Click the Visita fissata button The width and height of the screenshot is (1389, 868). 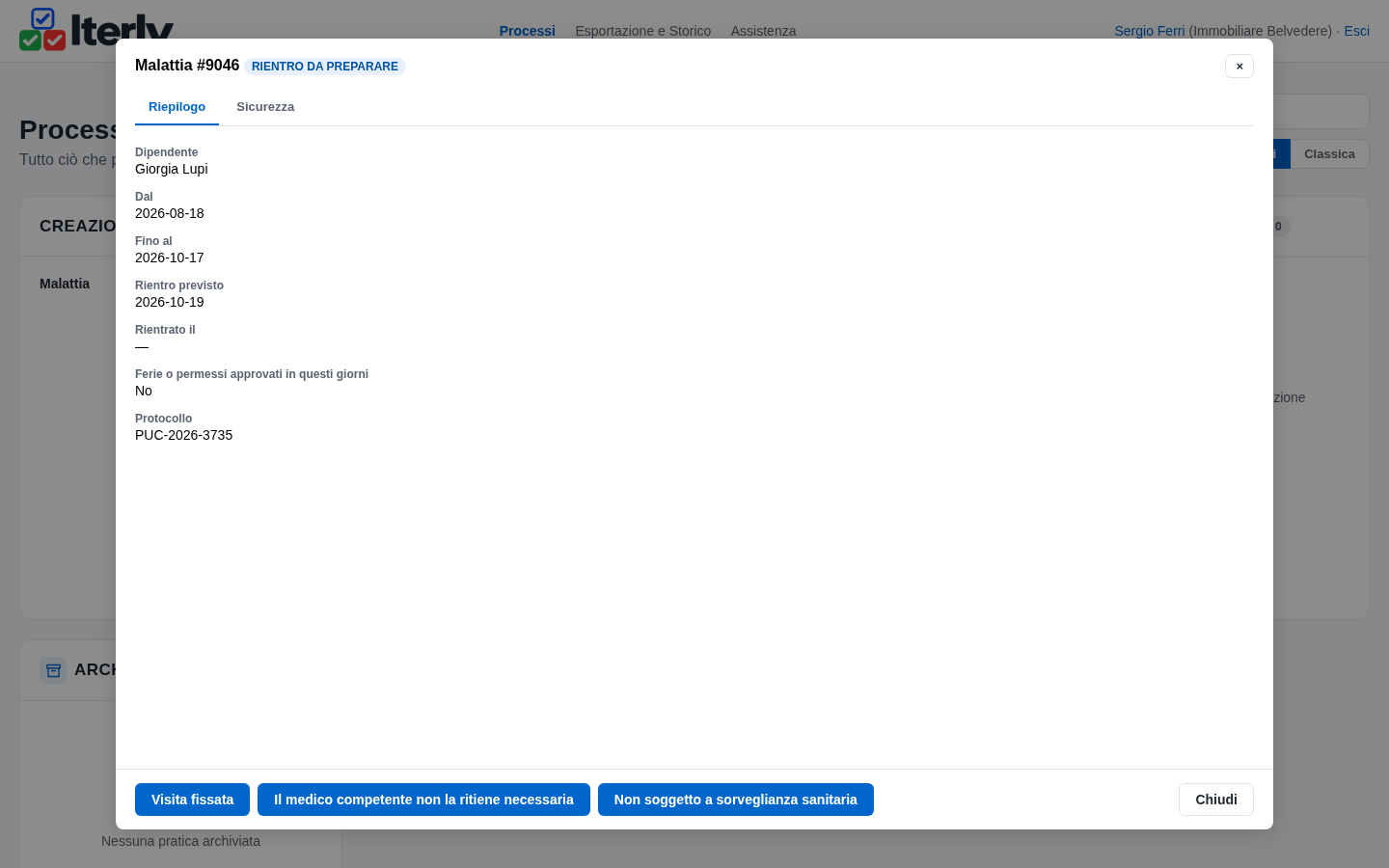[192, 800]
